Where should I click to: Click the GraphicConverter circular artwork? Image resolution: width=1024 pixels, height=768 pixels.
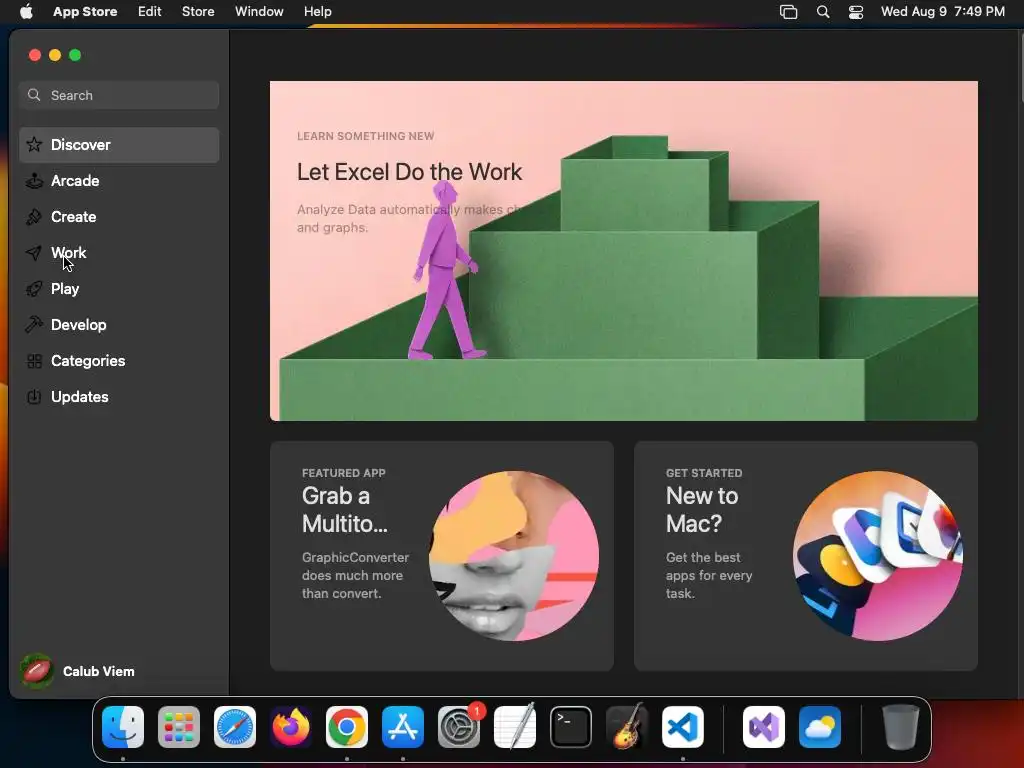pos(513,556)
